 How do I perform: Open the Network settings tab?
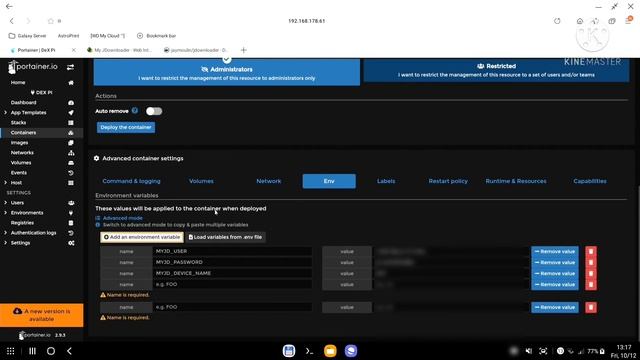click(269, 181)
